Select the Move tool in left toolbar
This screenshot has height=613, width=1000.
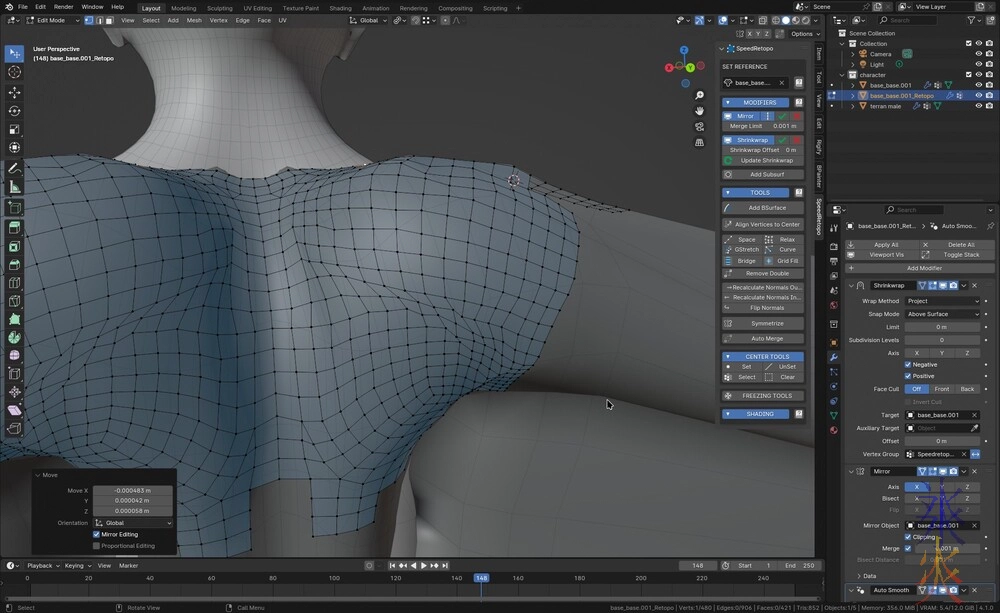tap(15, 92)
